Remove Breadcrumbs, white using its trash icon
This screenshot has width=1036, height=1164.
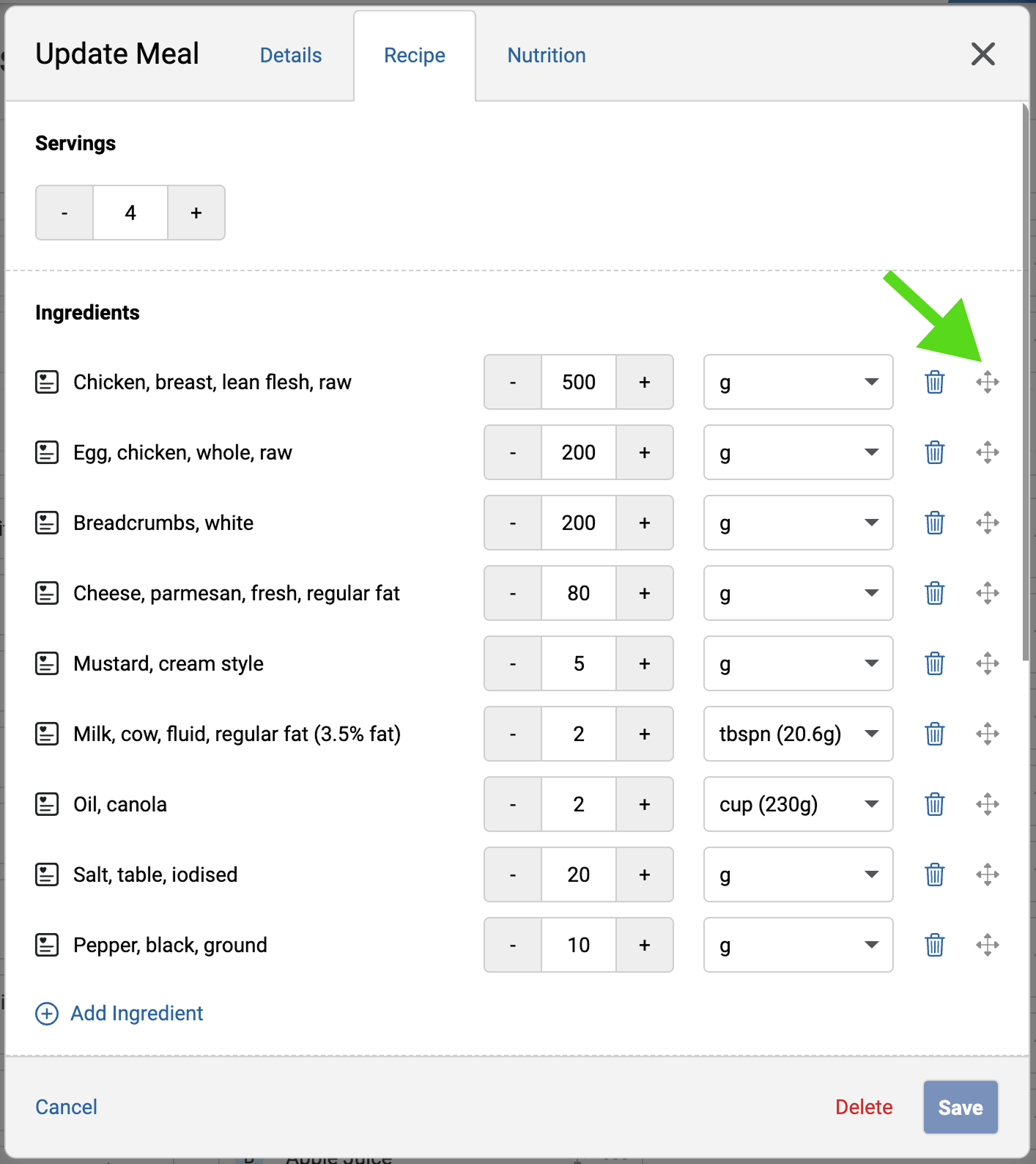934,523
